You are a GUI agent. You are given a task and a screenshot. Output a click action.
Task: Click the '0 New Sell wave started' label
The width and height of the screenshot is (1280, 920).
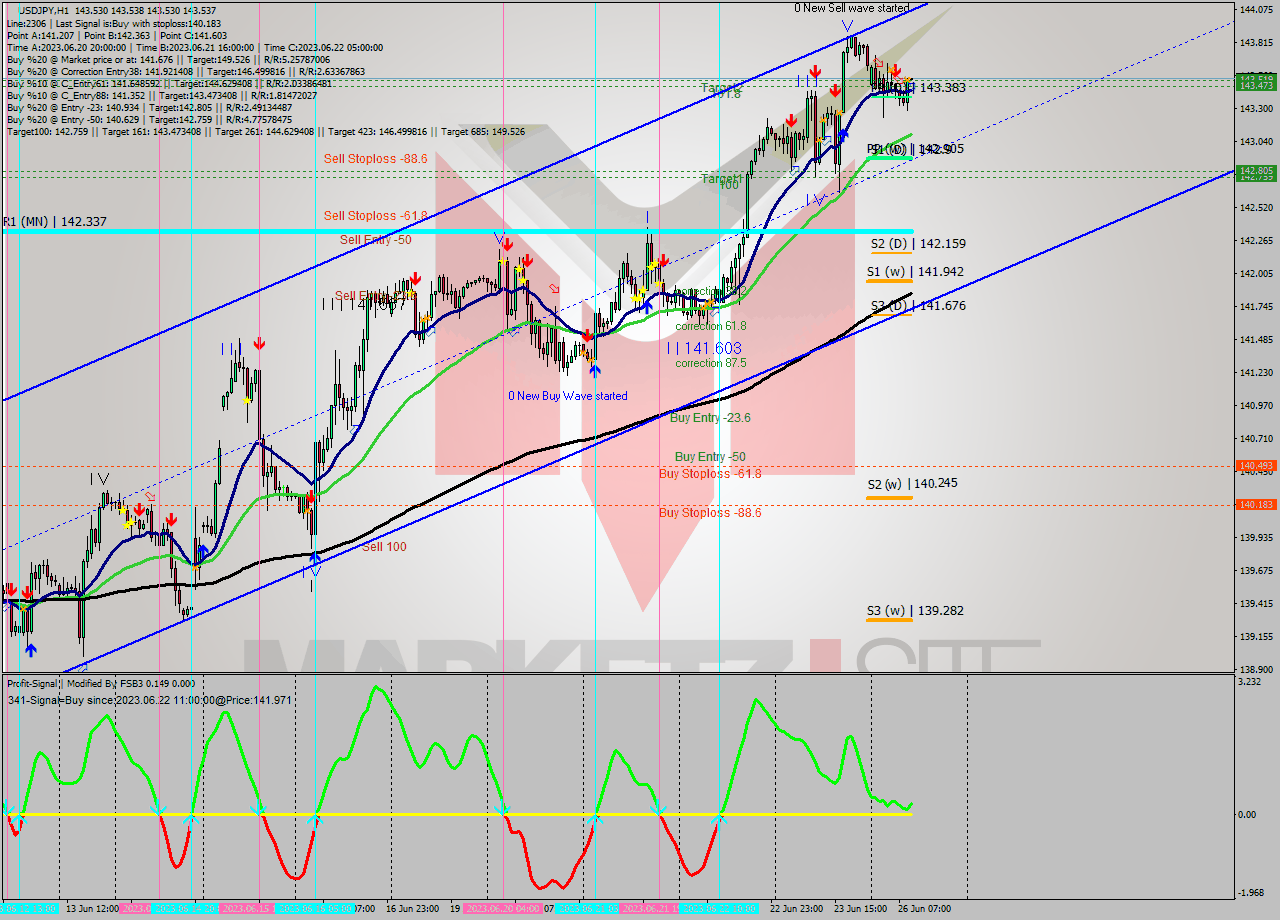tap(852, 8)
